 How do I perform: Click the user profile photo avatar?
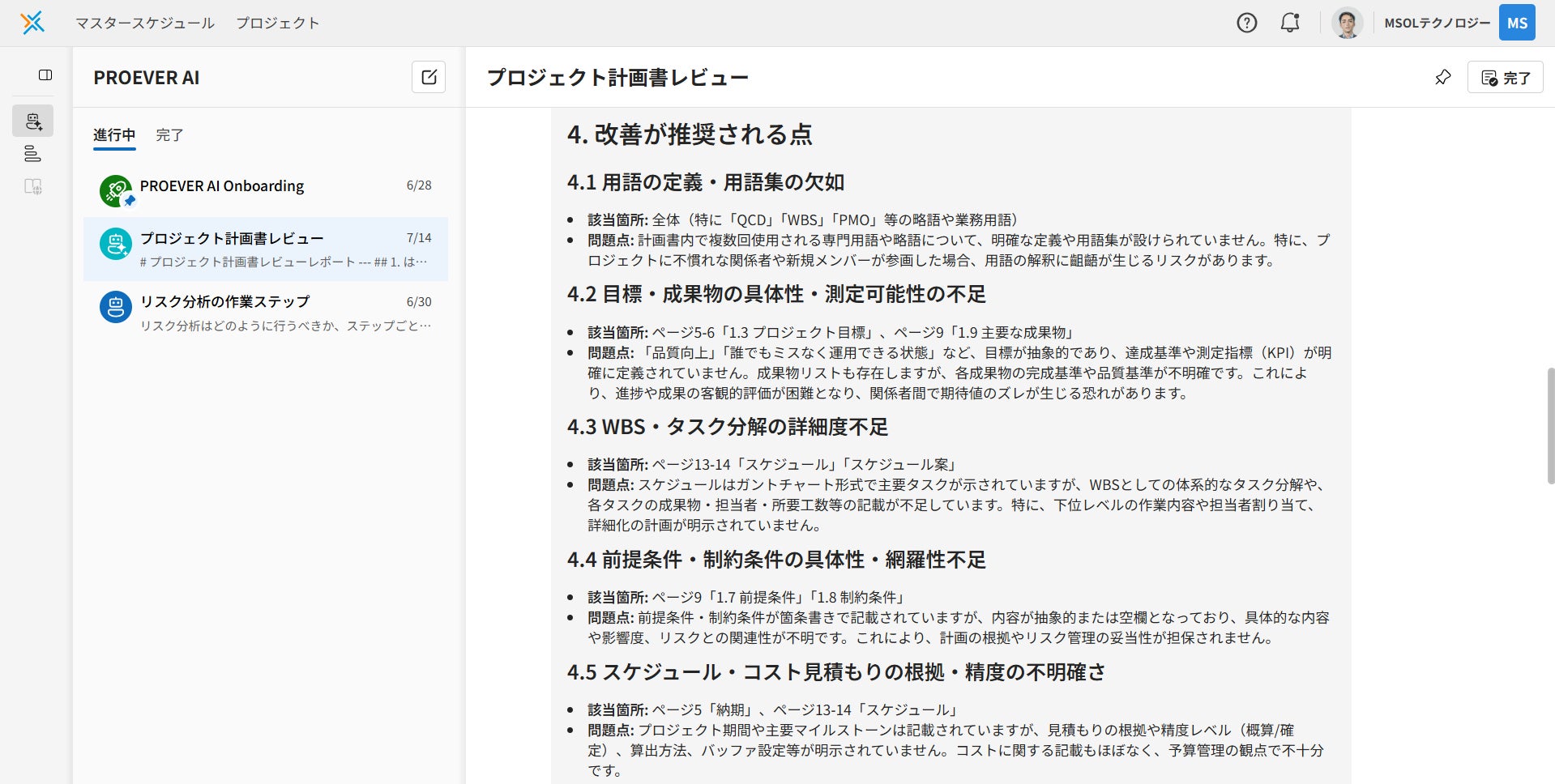1348,23
